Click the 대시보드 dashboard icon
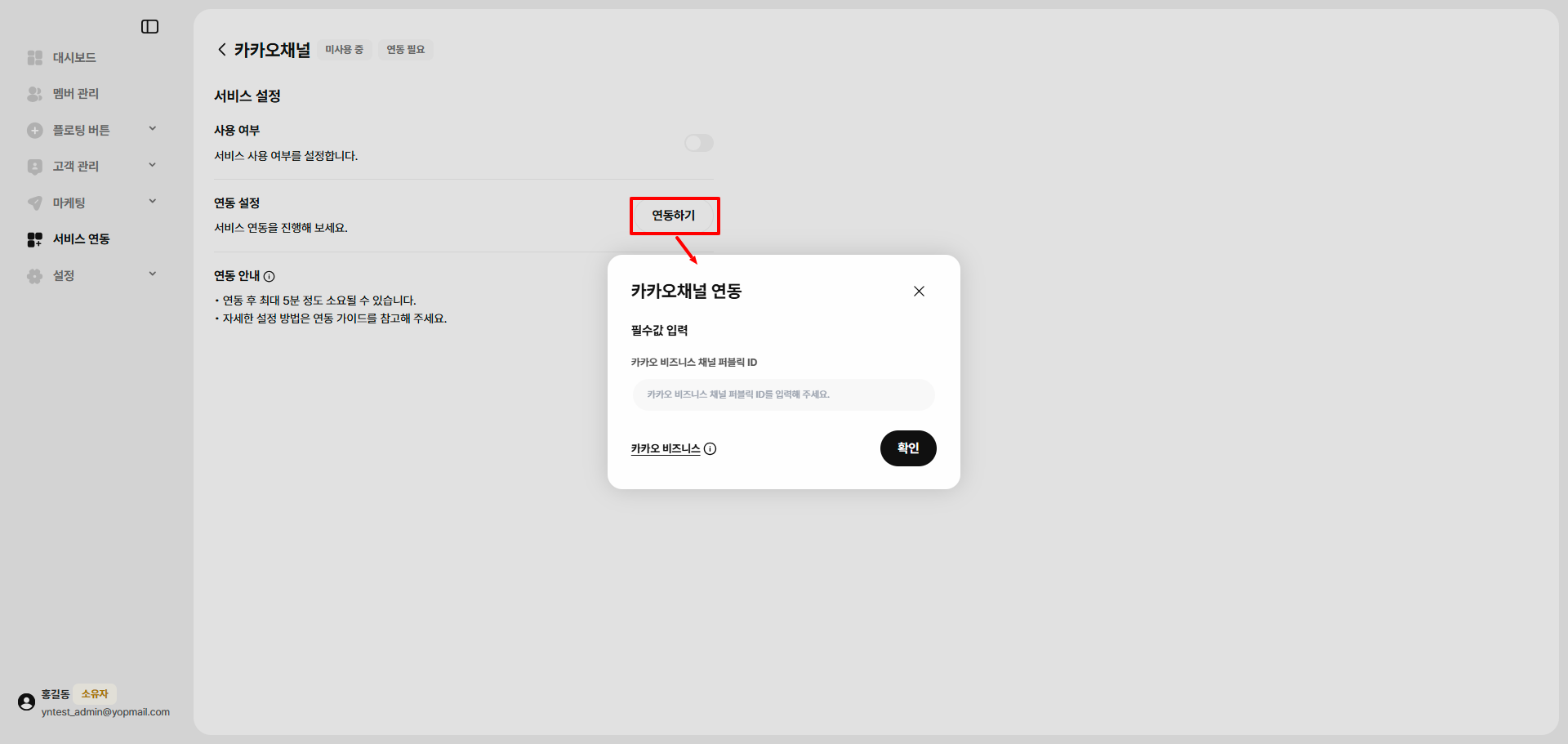Image resolution: width=1568 pixels, height=744 pixels. 35,58
